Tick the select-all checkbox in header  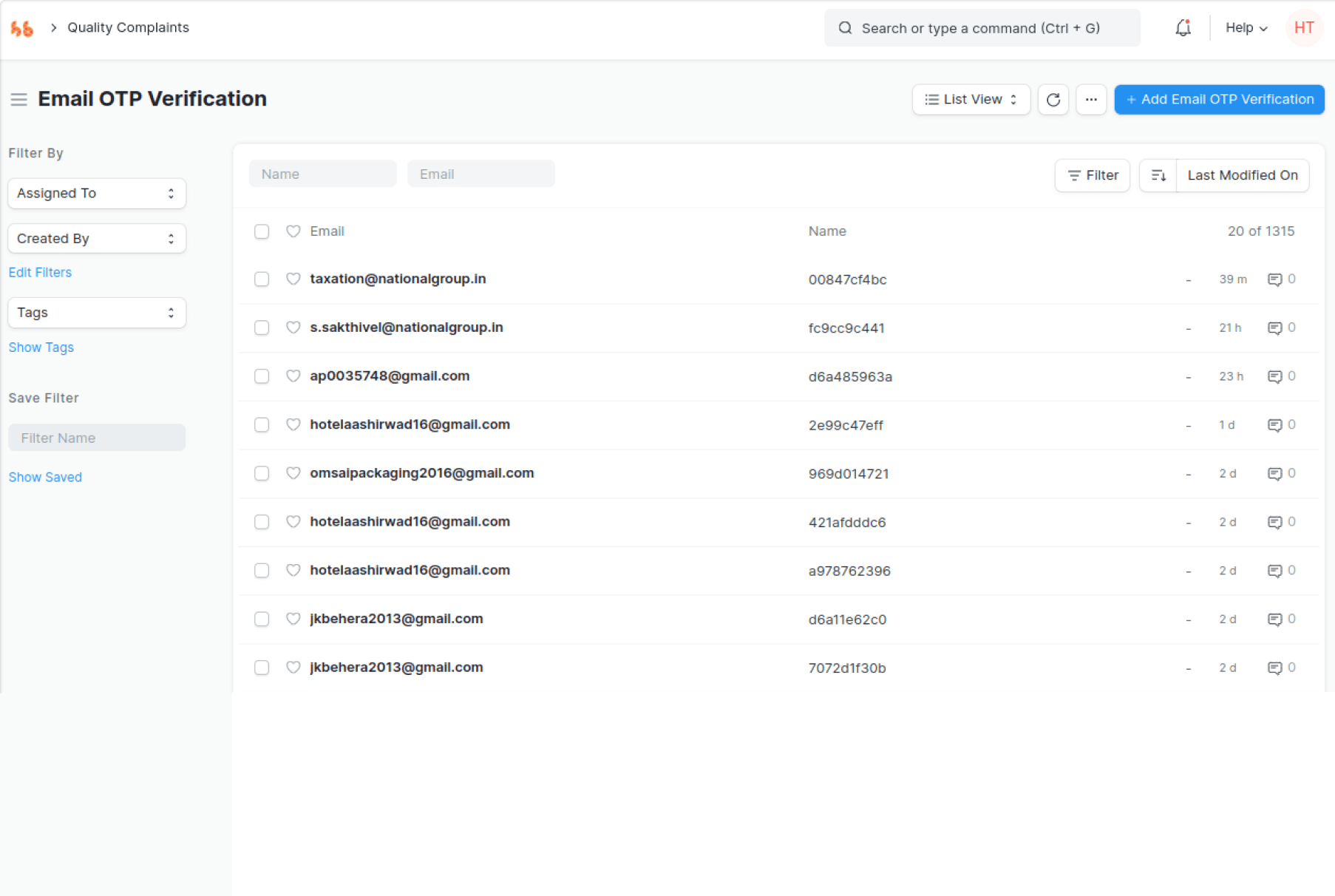pyautogui.click(x=262, y=231)
